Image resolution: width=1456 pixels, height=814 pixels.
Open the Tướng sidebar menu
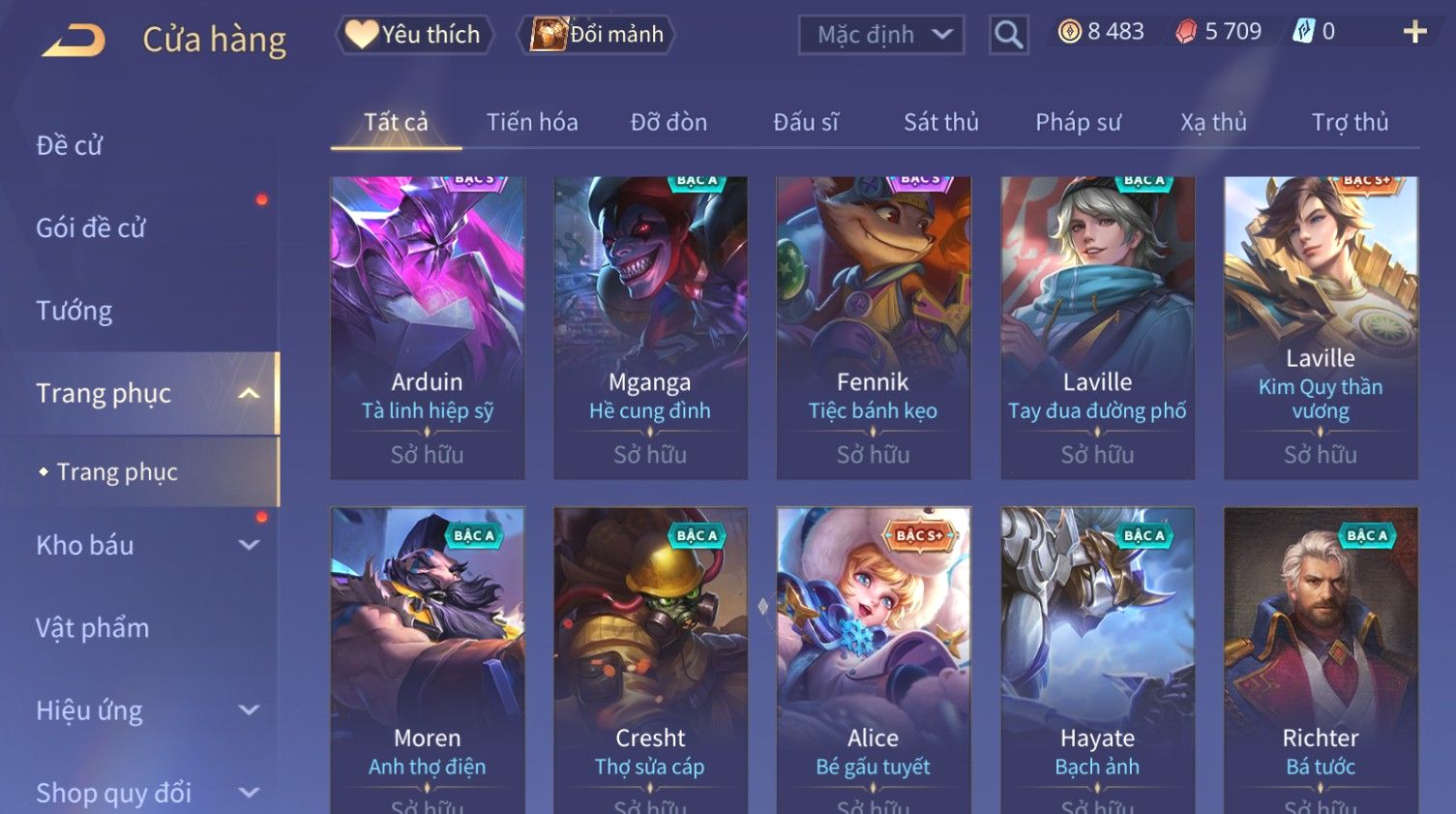[x=74, y=311]
